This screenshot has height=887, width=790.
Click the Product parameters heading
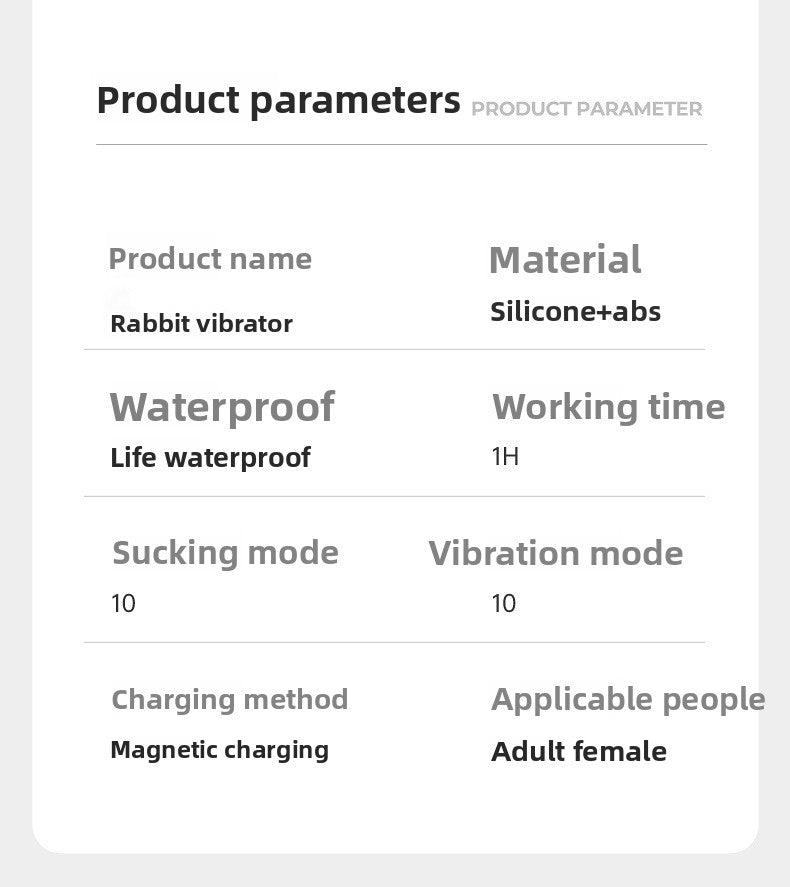[x=278, y=101]
